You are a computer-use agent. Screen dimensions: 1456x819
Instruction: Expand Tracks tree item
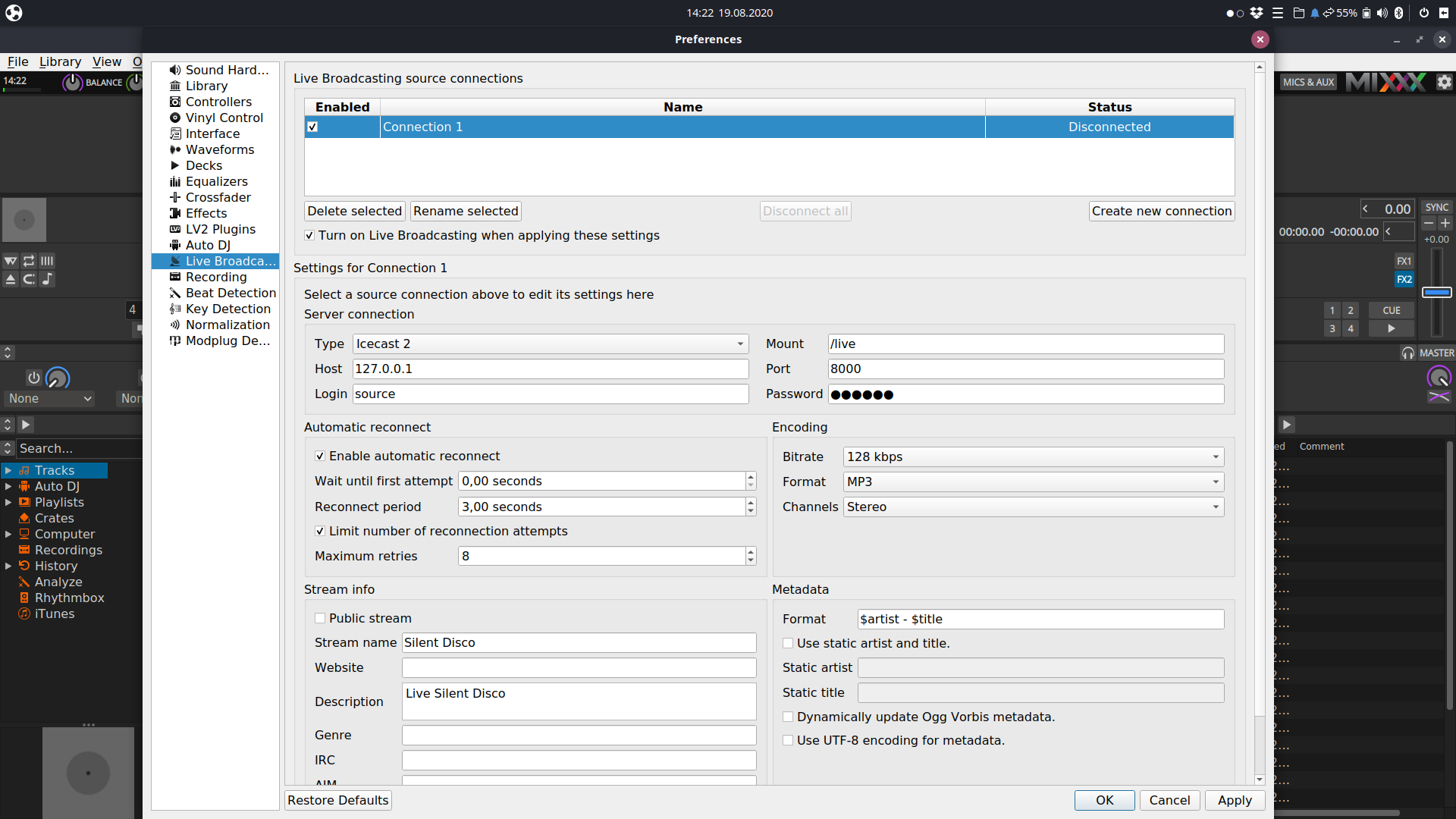tap(8, 470)
